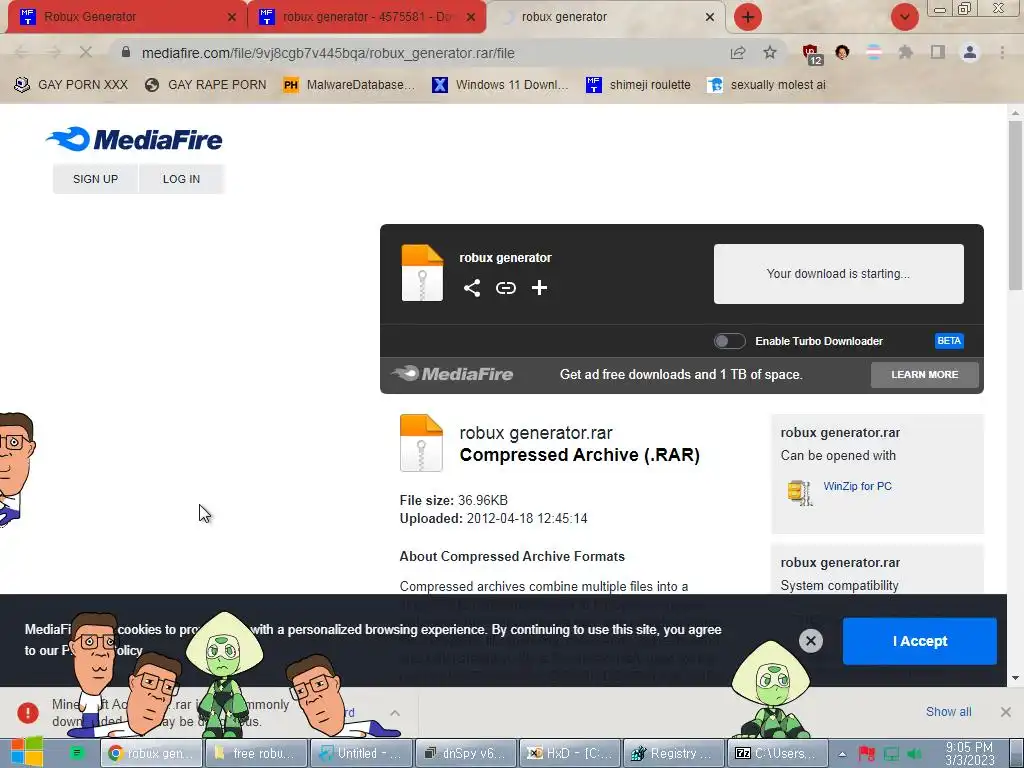Click the MediaFire logo in the page header
Screen dimensions: 1024x768
point(134,139)
